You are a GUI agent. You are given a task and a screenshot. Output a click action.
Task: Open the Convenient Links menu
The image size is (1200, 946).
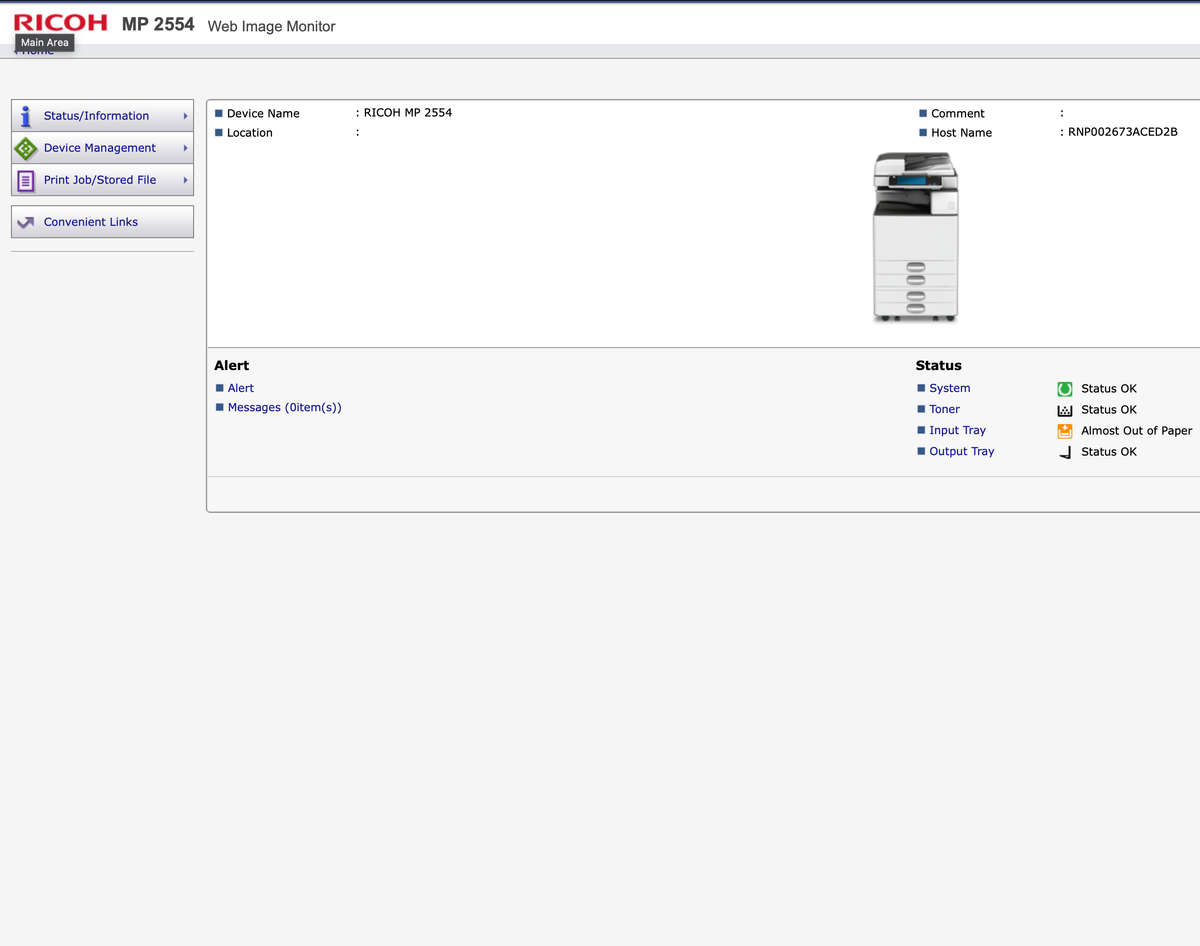[91, 222]
